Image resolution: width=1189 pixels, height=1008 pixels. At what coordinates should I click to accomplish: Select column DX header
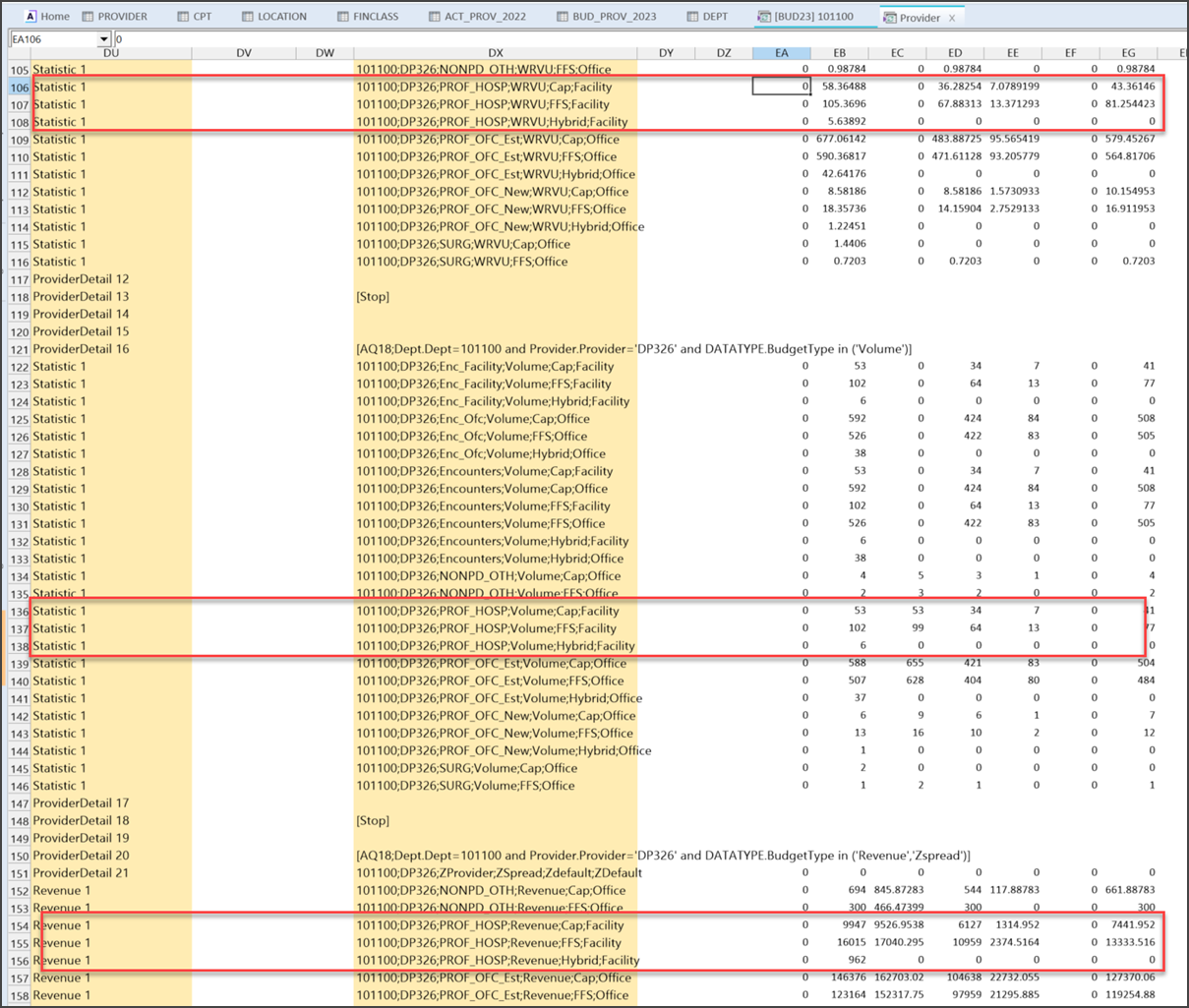pyautogui.click(x=495, y=53)
